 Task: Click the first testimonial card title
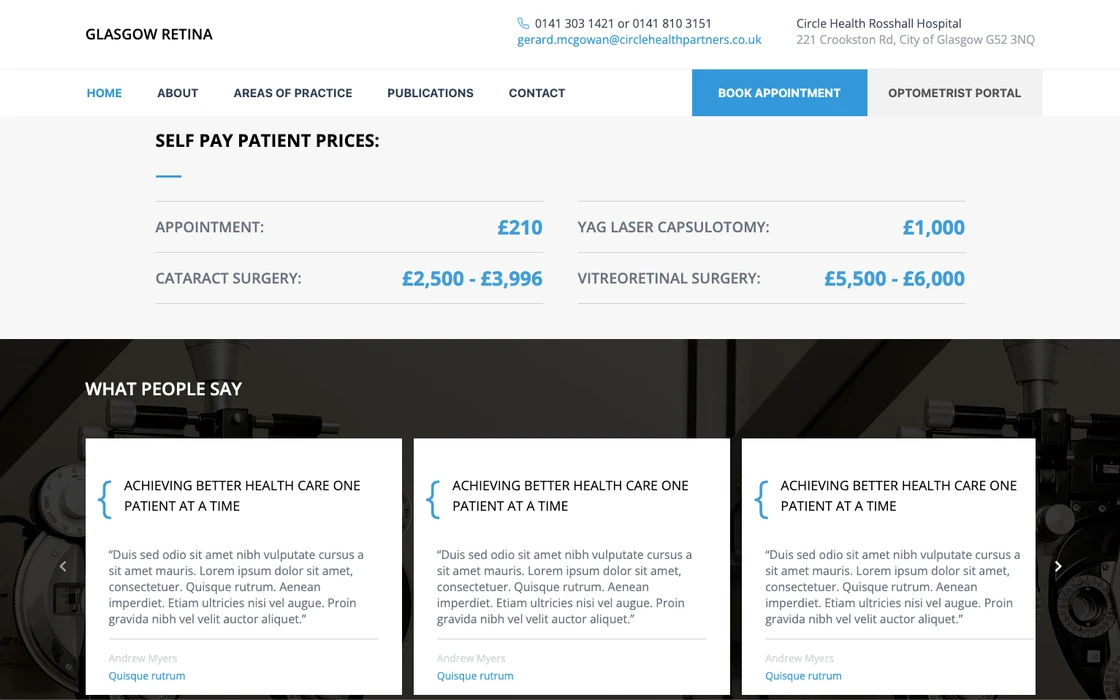coord(242,496)
